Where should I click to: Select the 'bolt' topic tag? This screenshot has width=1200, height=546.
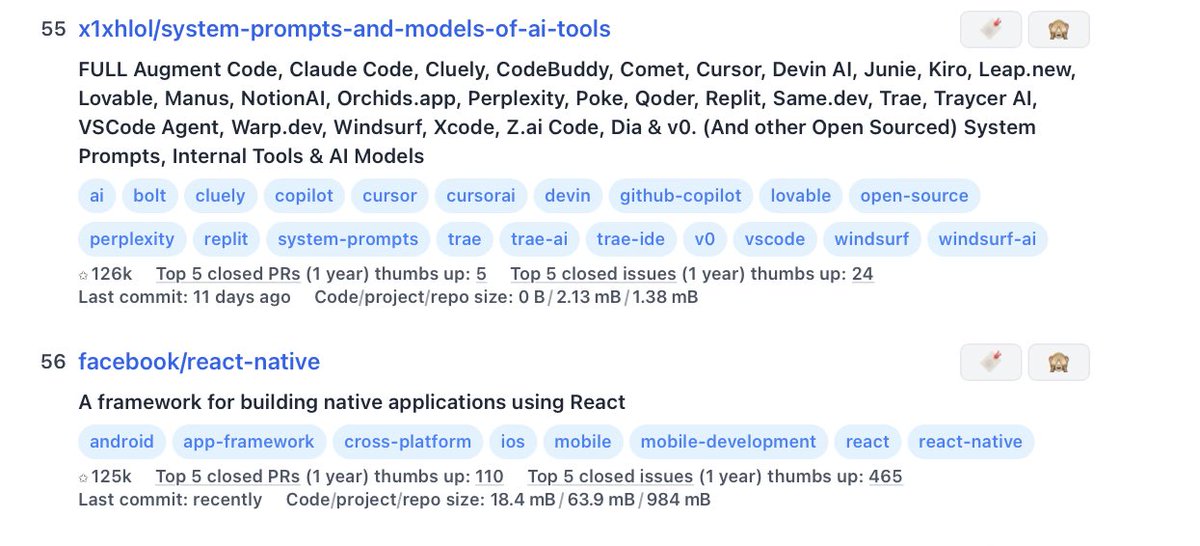pos(150,196)
